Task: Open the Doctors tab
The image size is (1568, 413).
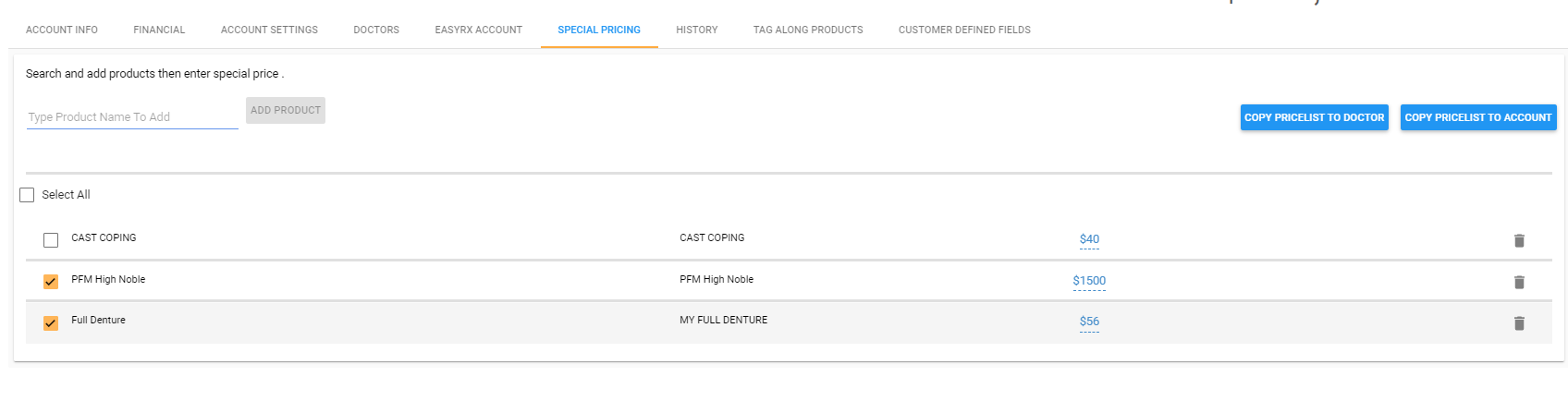Action: [x=376, y=30]
